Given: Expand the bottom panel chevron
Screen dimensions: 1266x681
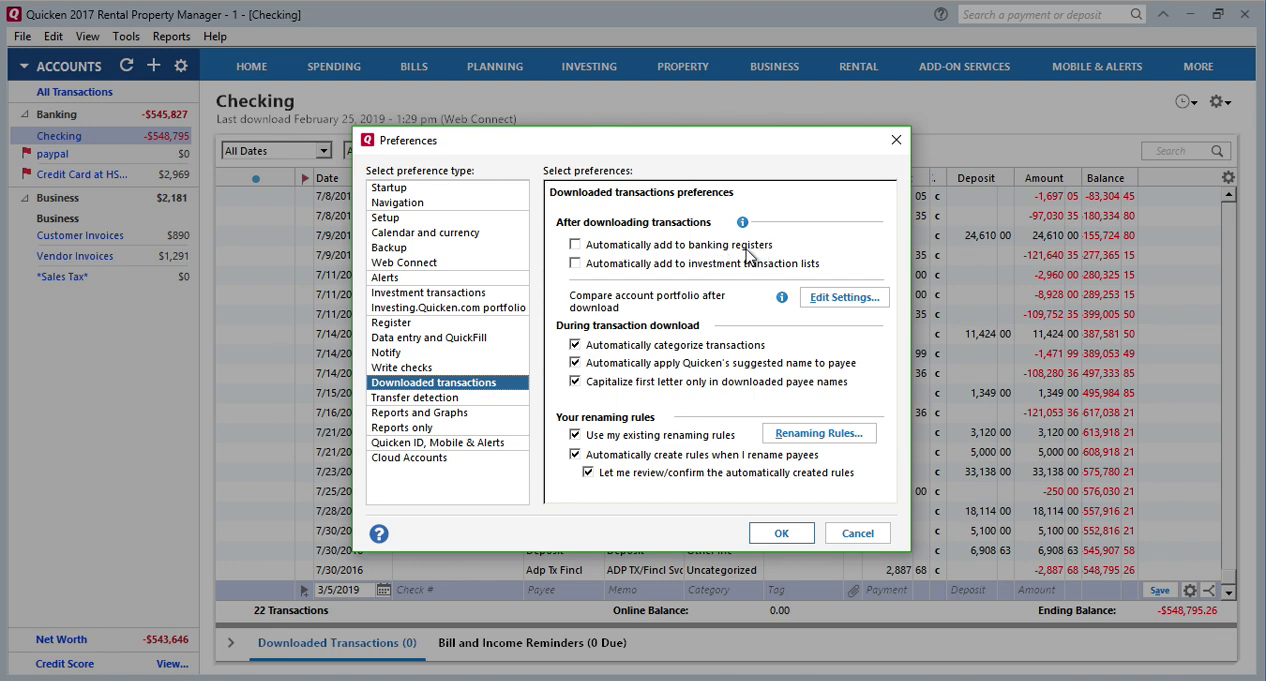Looking at the screenshot, I should 230,643.
